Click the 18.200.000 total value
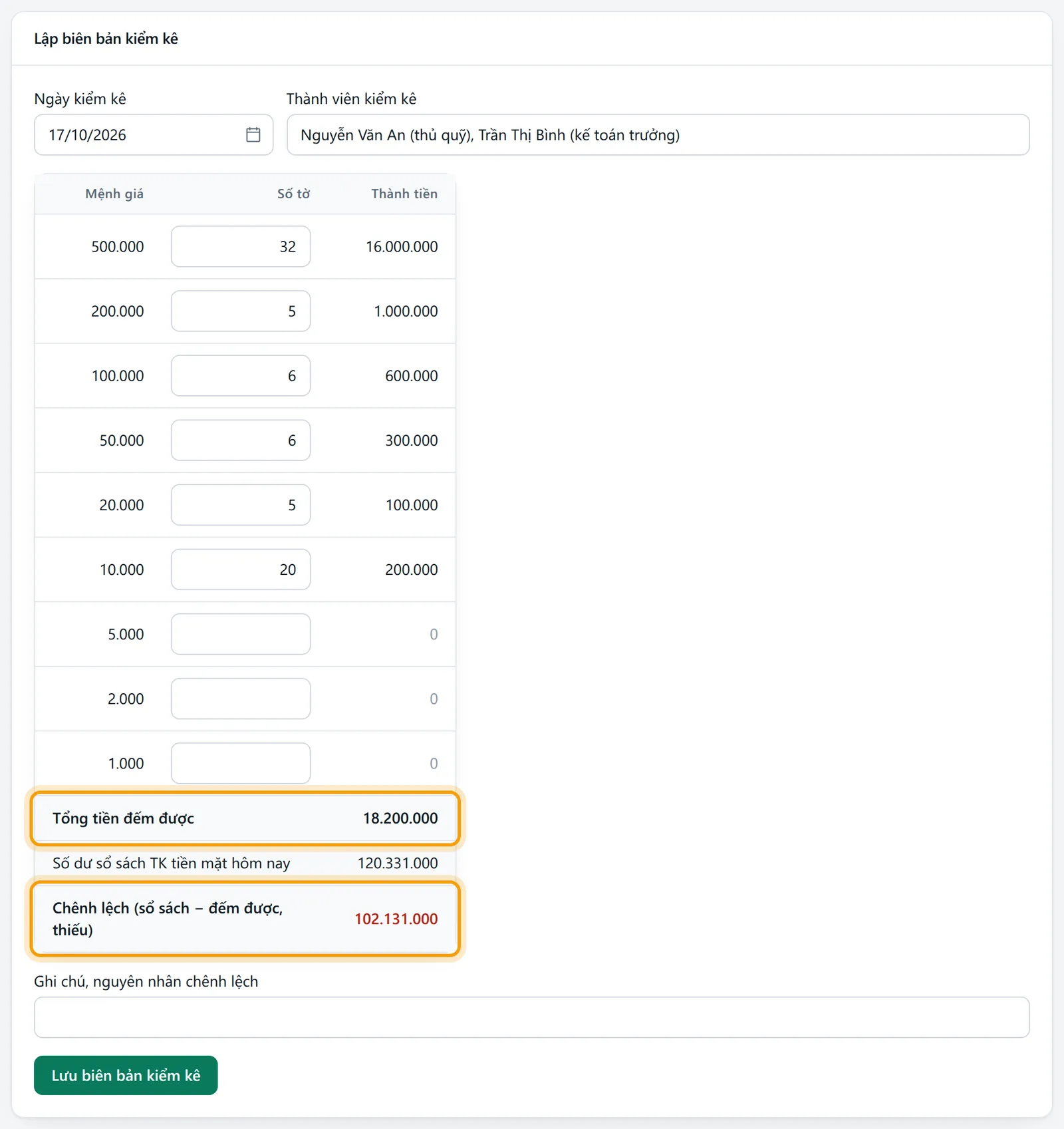Image resolution: width=1064 pixels, height=1129 pixels. (400, 818)
